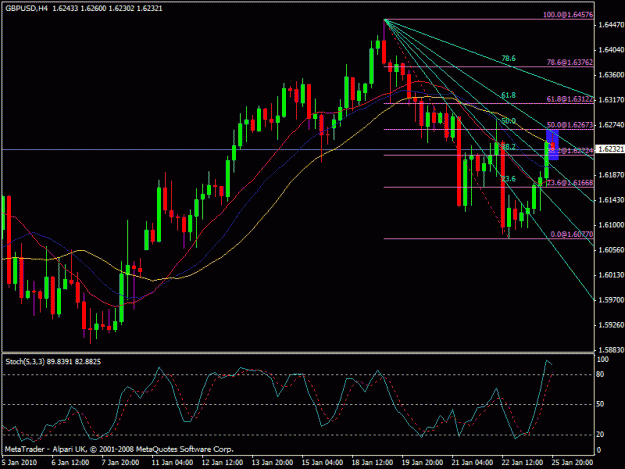Click the price axis value 1.63600
The height and width of the screenshot is (469, 625).
tap(611, 75)
